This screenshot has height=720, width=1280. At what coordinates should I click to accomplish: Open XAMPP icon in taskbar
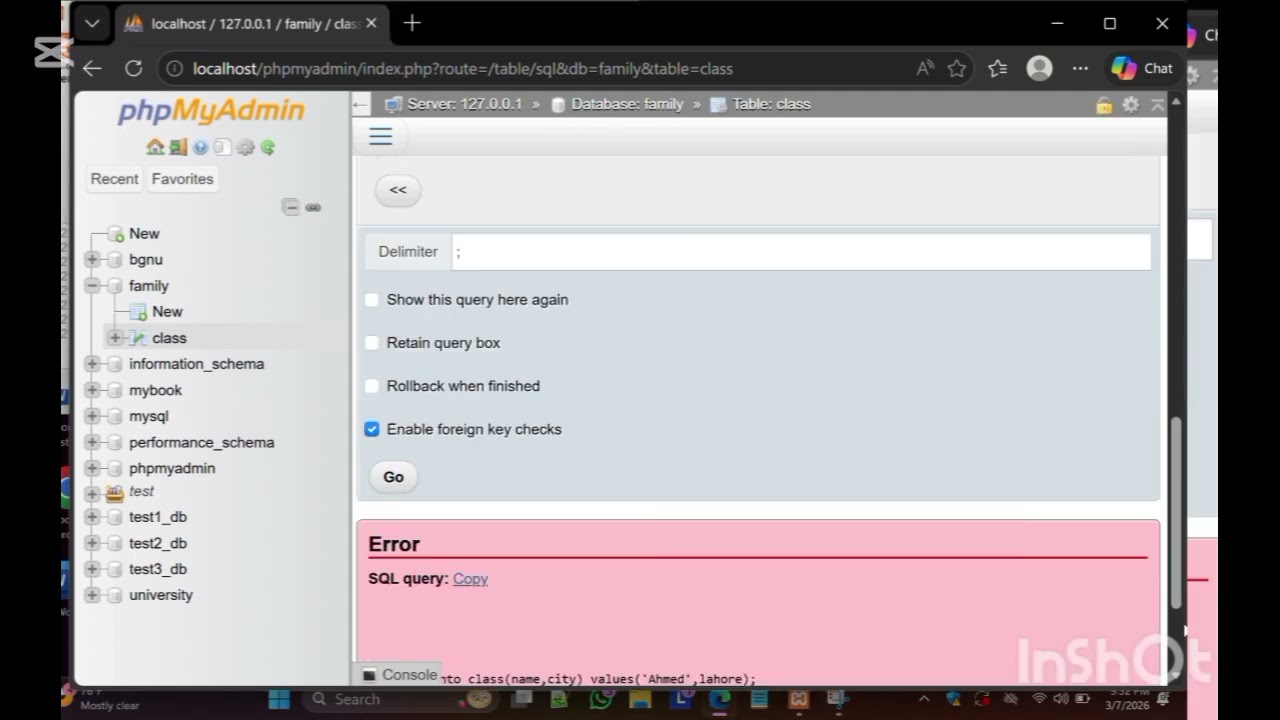798,699
